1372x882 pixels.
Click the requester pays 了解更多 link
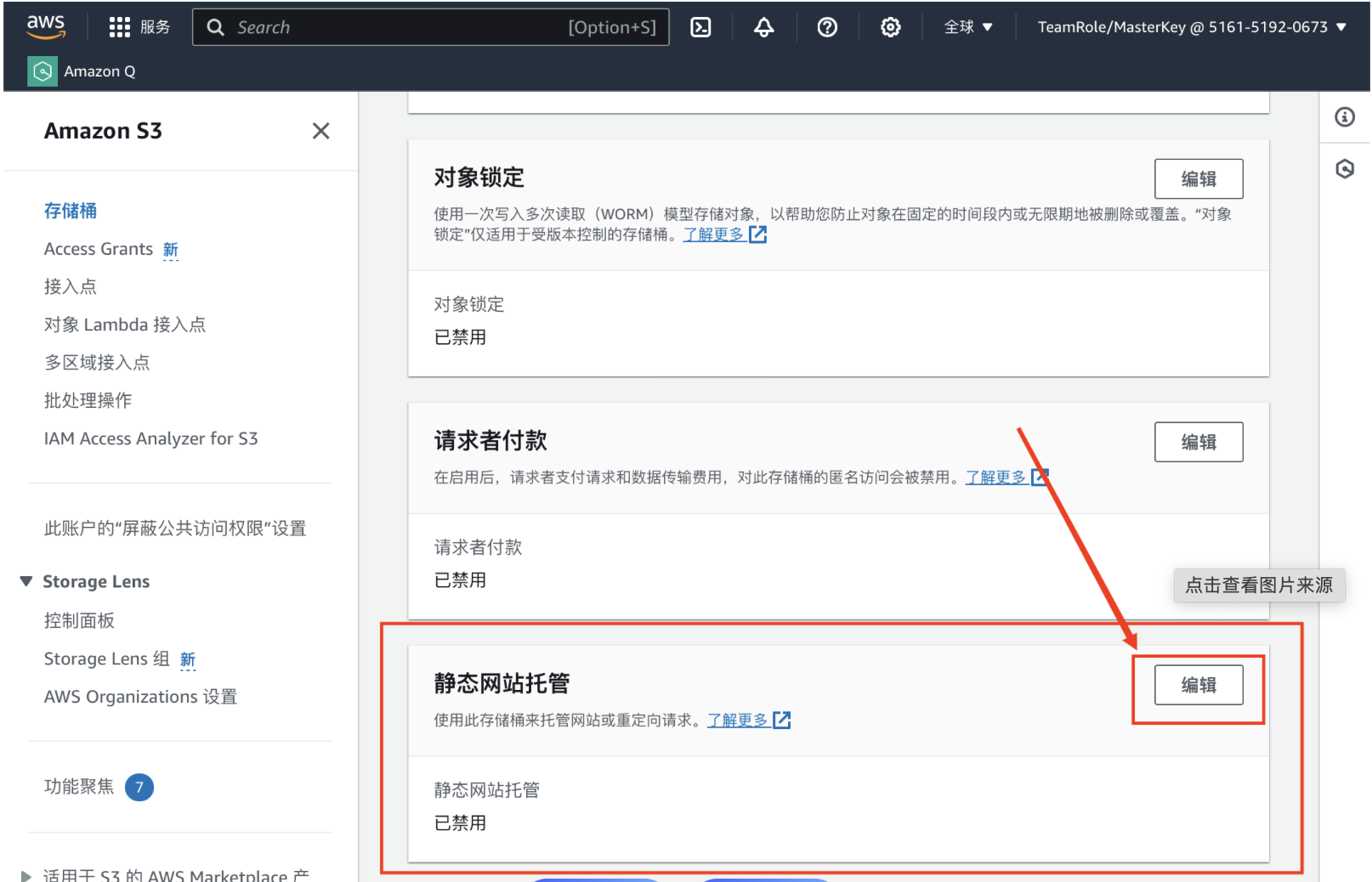(x=1006, y=478)
